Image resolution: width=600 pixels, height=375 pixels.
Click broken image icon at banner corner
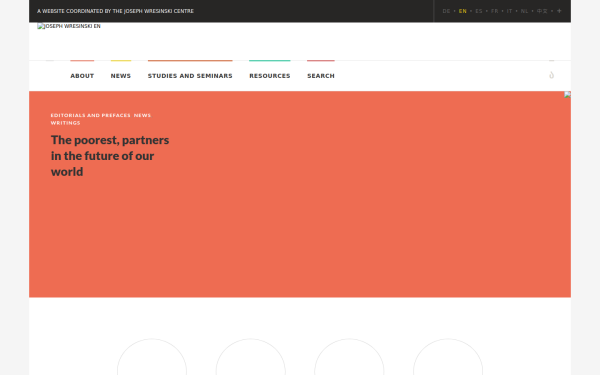(x=567, y=95)
